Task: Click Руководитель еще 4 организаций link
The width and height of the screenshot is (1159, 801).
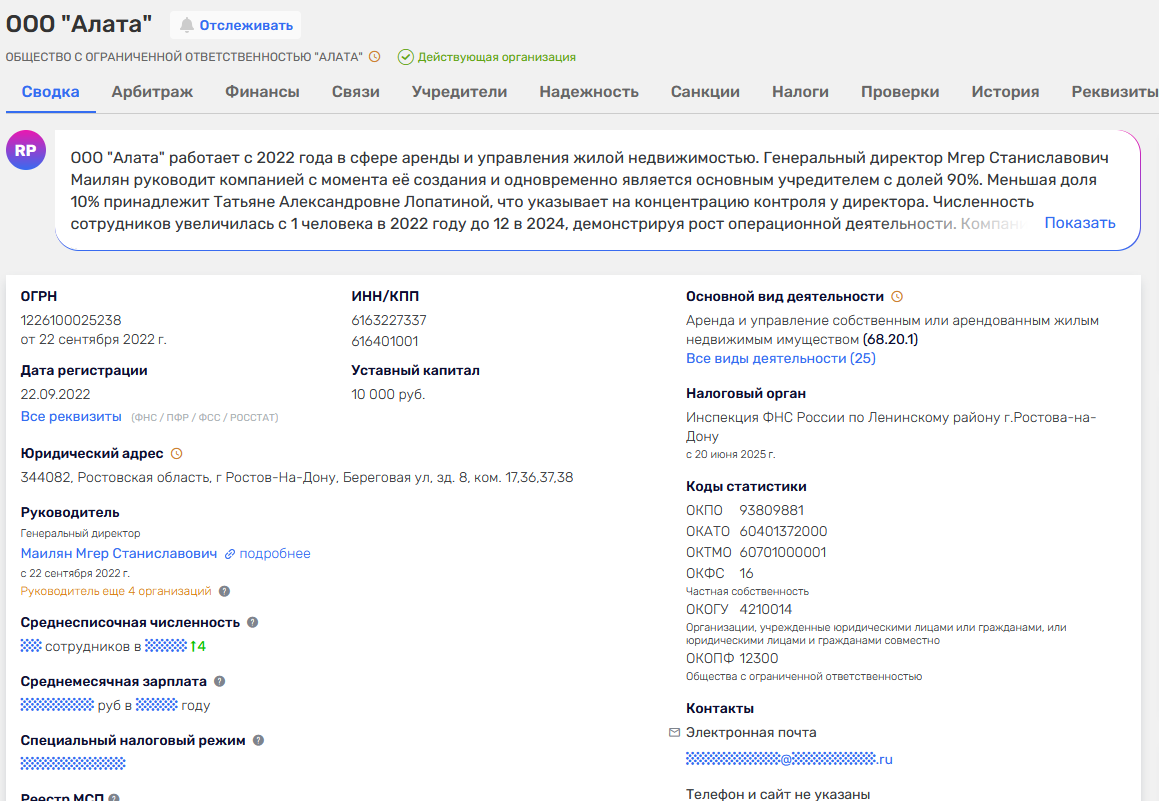Action: tap(116, 591)
